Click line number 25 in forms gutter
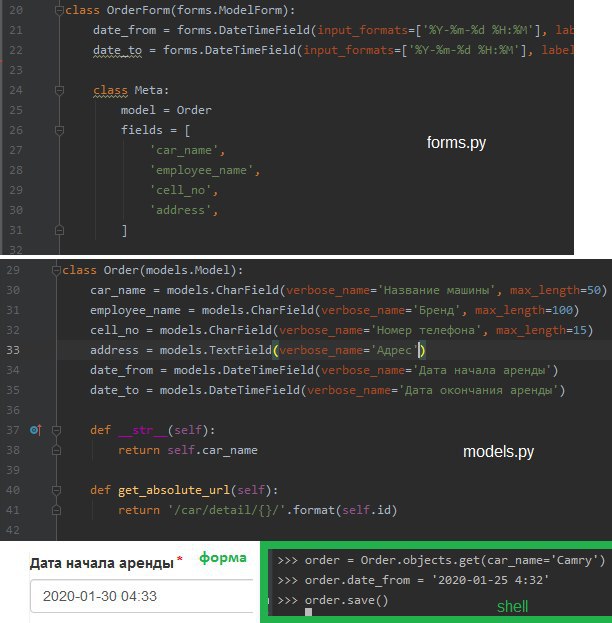The width and height of the screenshot is (612, 623). pyautogui.click(x=15, y=110)
